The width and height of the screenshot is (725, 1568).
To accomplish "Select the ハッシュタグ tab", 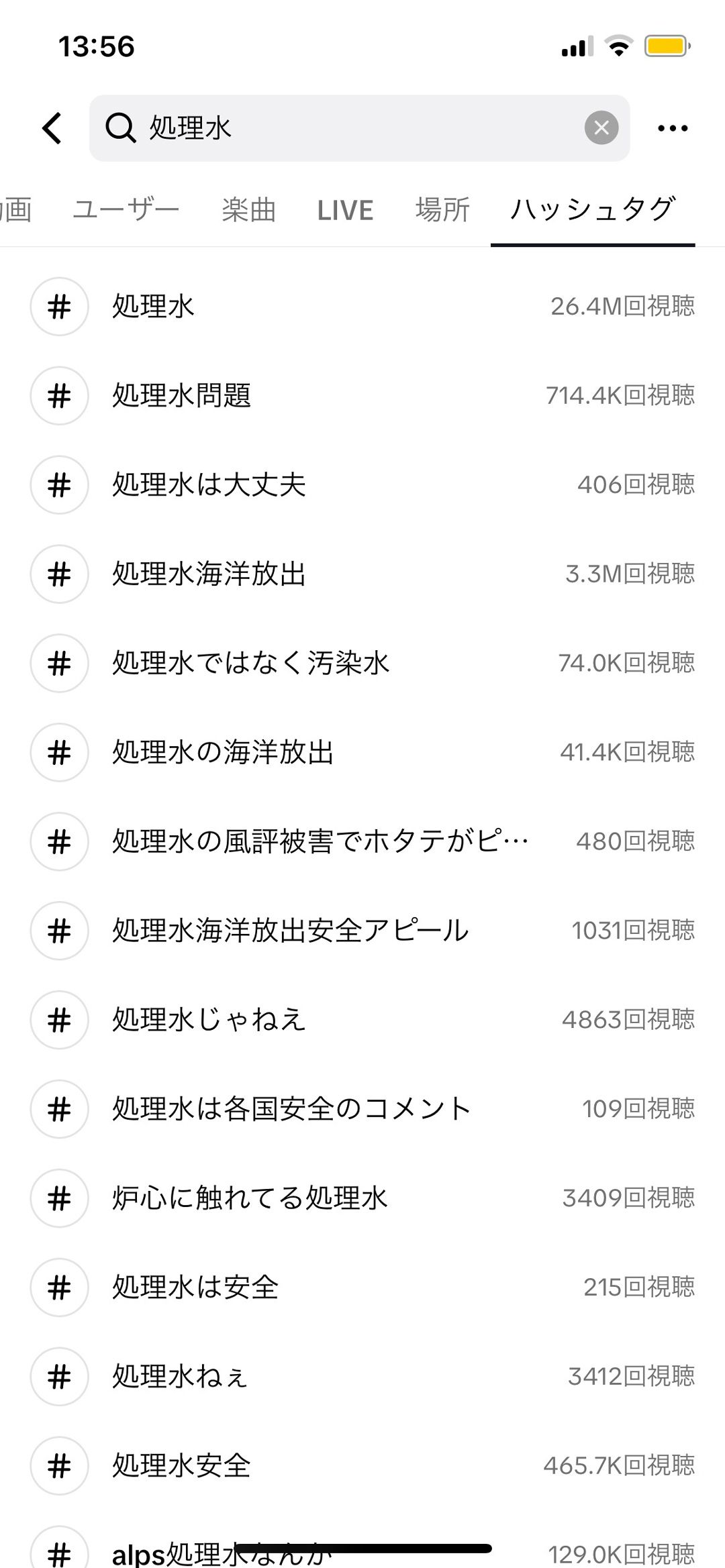I will tap(592, 210).
